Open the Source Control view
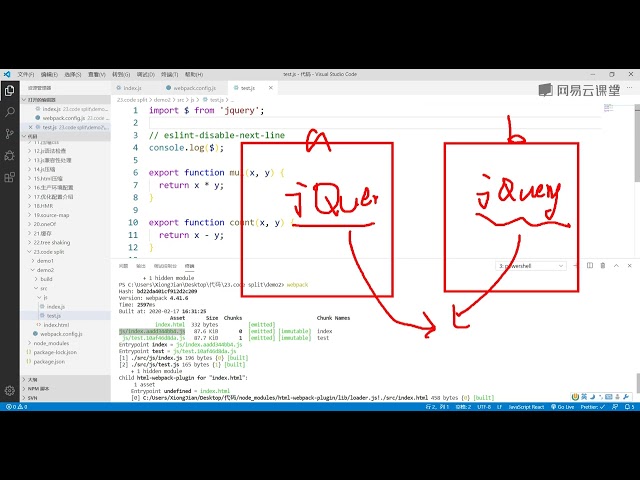 9,133
